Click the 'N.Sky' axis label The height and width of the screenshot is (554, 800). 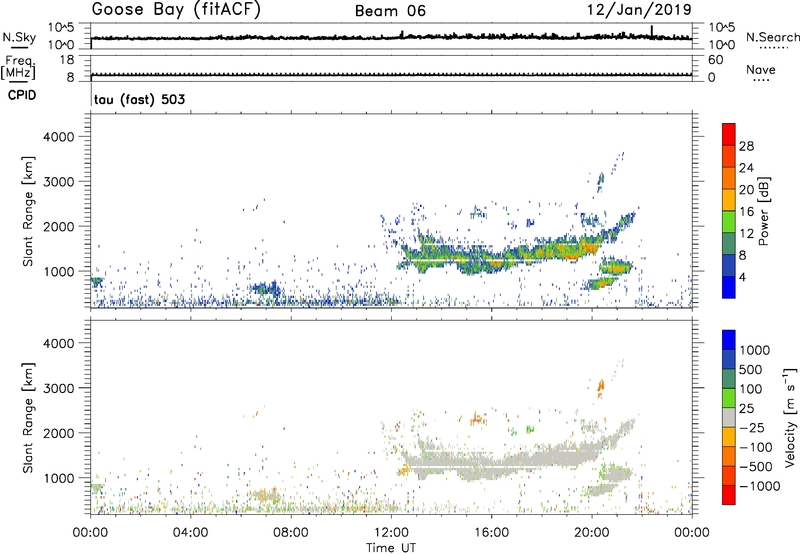pyautogui.click(x=19, y=37)
